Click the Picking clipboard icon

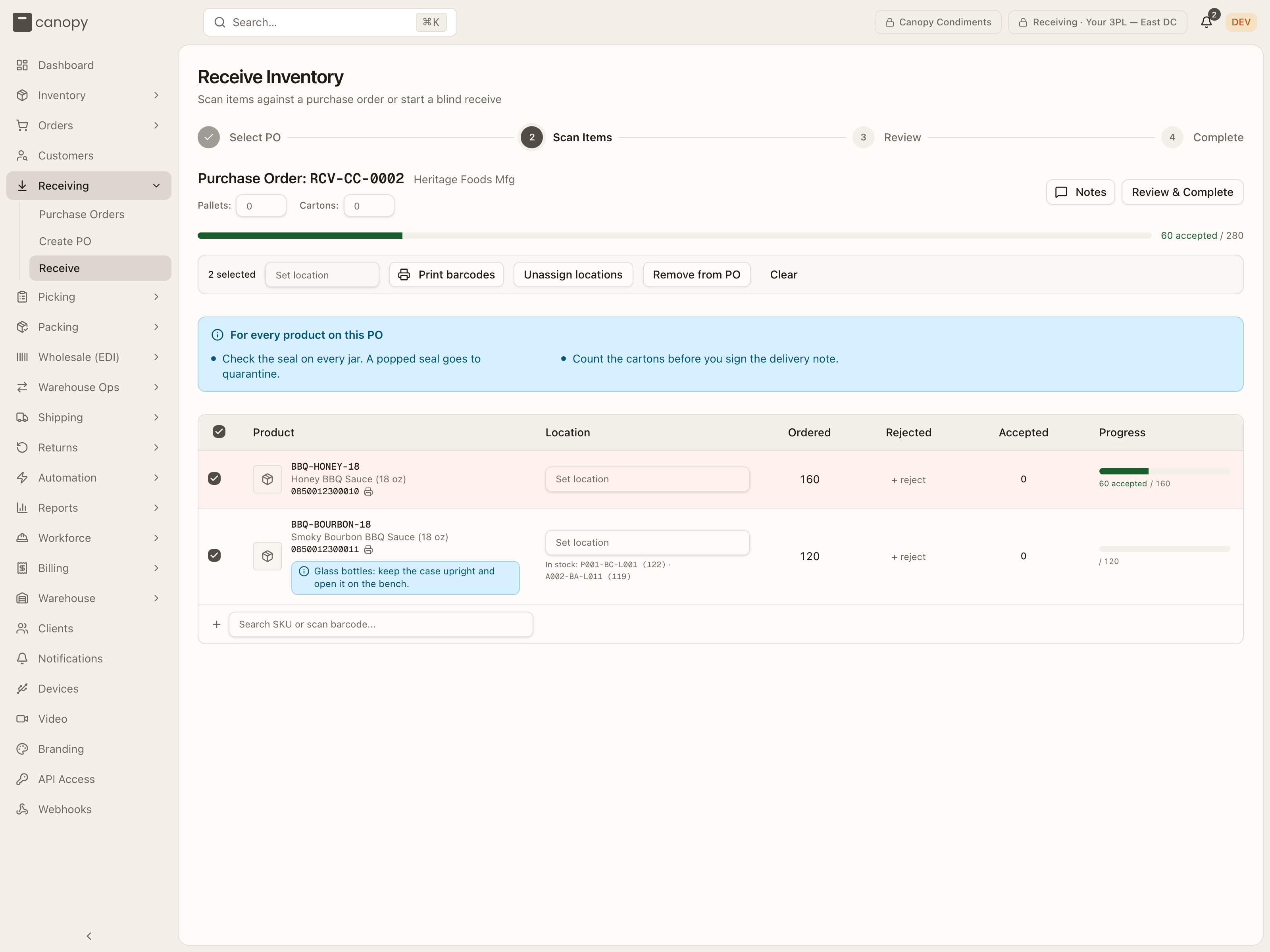pyautogui.click(x=22, y=297)
